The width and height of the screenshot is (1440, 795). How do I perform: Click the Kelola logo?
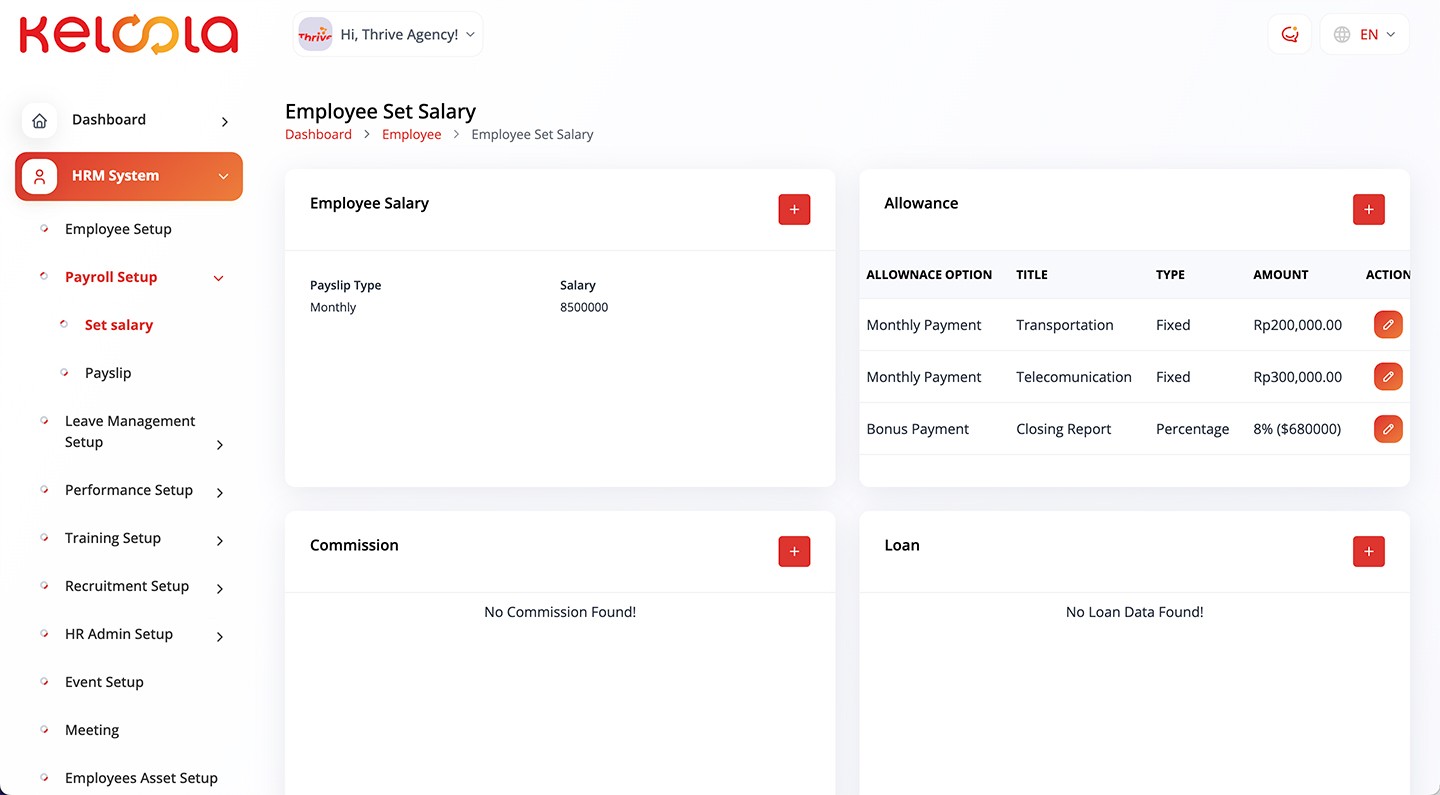click(129, 35)
